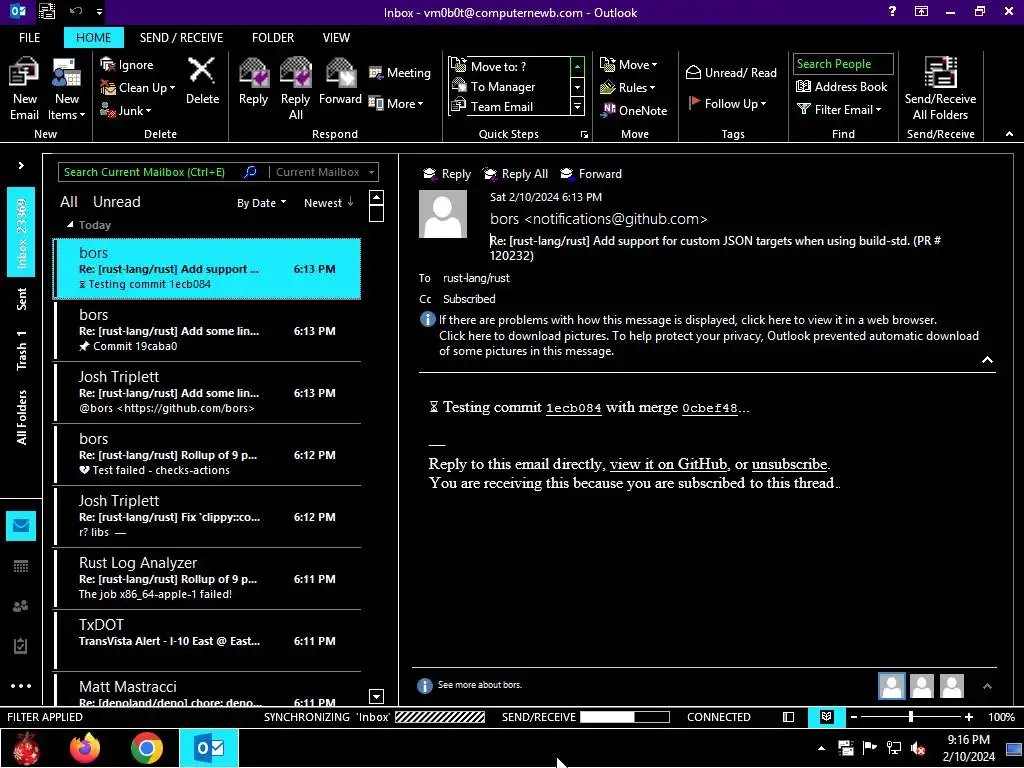This screenshot has width=1024, height=768.
Task: Open the Junk dropdown
Action: point(126,110)
